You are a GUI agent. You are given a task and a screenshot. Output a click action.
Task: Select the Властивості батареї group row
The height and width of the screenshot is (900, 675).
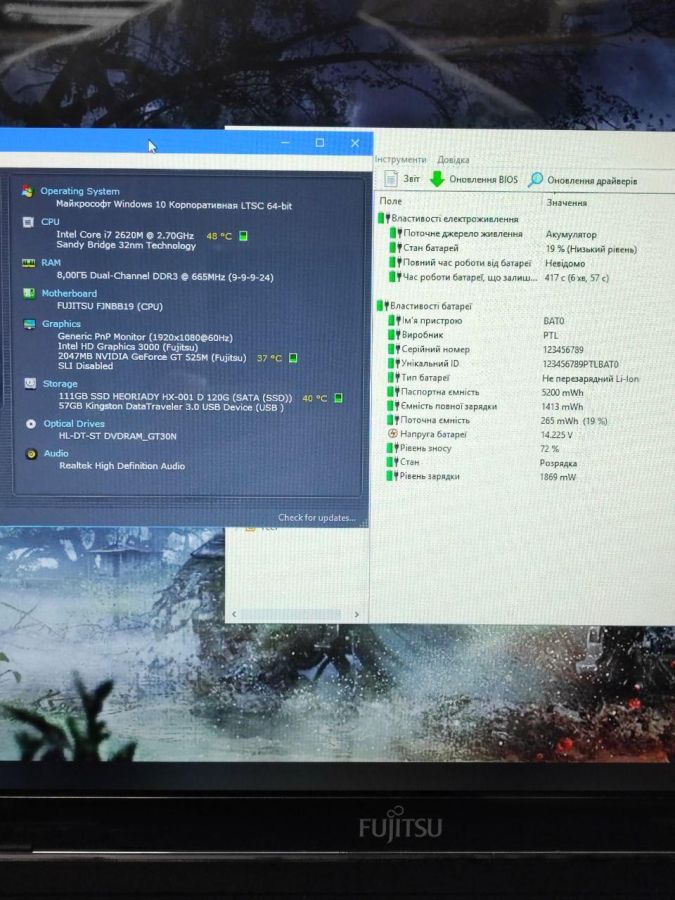coord(425,306)
